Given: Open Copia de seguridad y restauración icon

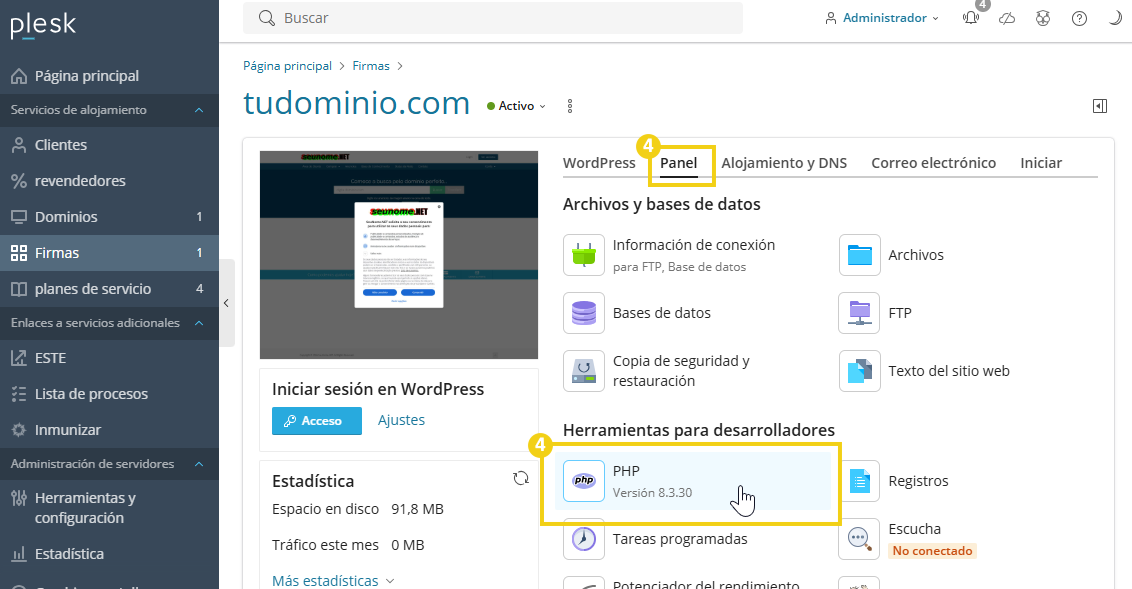Looking at the screenshot, I should (x=583, y=370).
